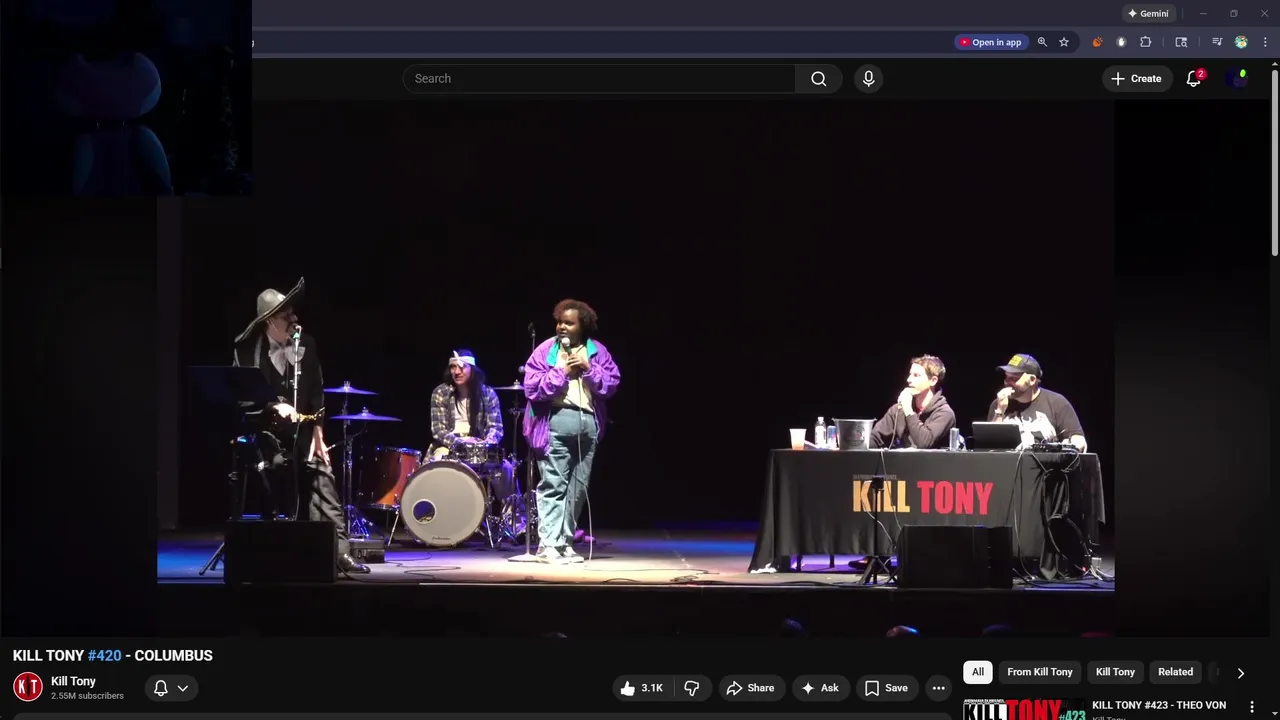Click the Share button
The image size is (1280, 720).
pos(750,688)
